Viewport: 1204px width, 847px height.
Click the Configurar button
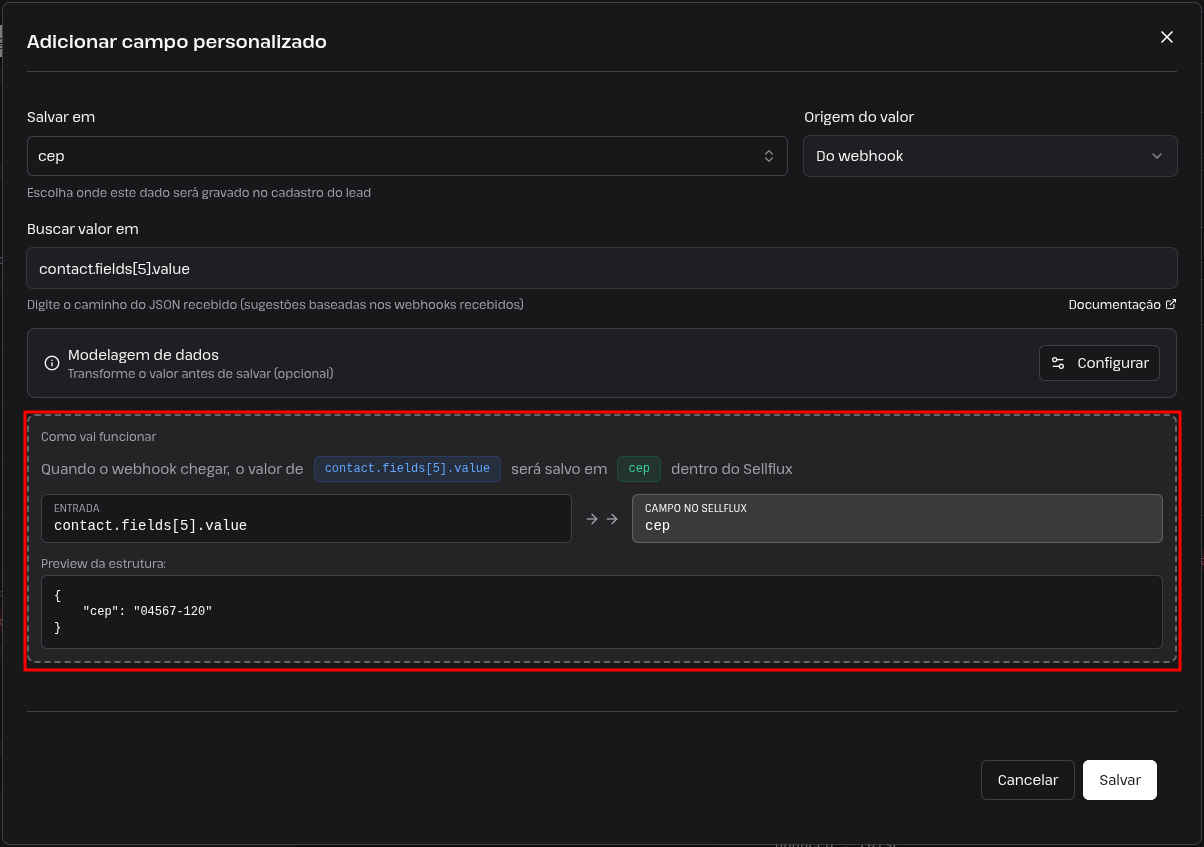(1099, 363)
